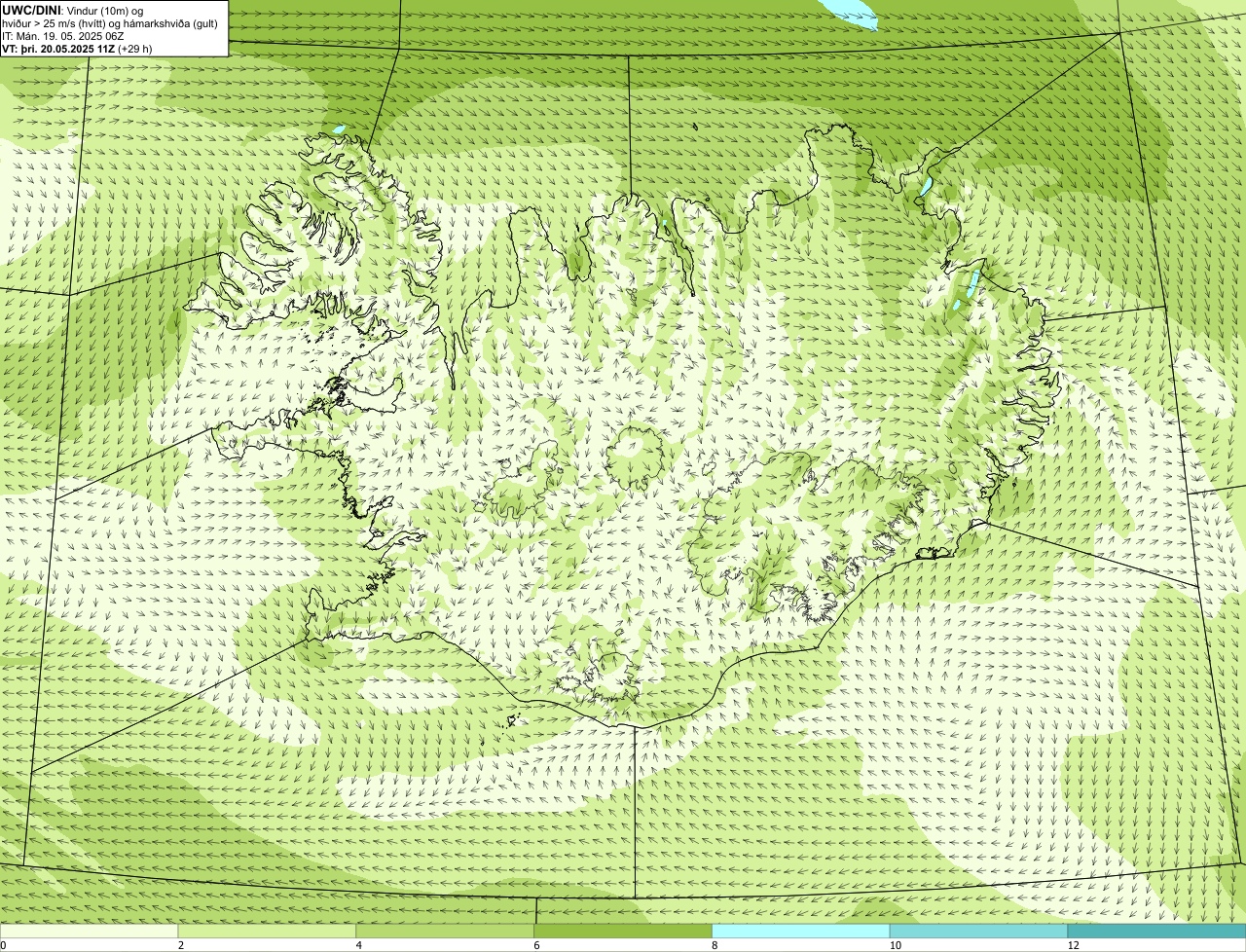Click the legend scale label '8'

point(715,945)
